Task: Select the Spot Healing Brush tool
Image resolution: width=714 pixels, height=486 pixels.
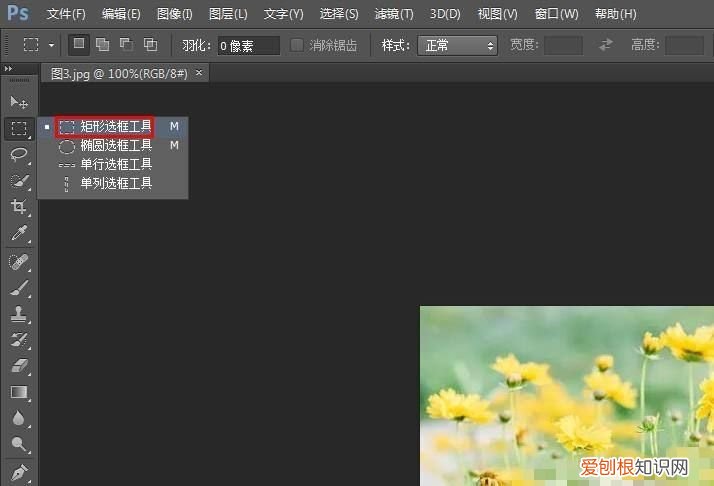Action: [19, 263]
